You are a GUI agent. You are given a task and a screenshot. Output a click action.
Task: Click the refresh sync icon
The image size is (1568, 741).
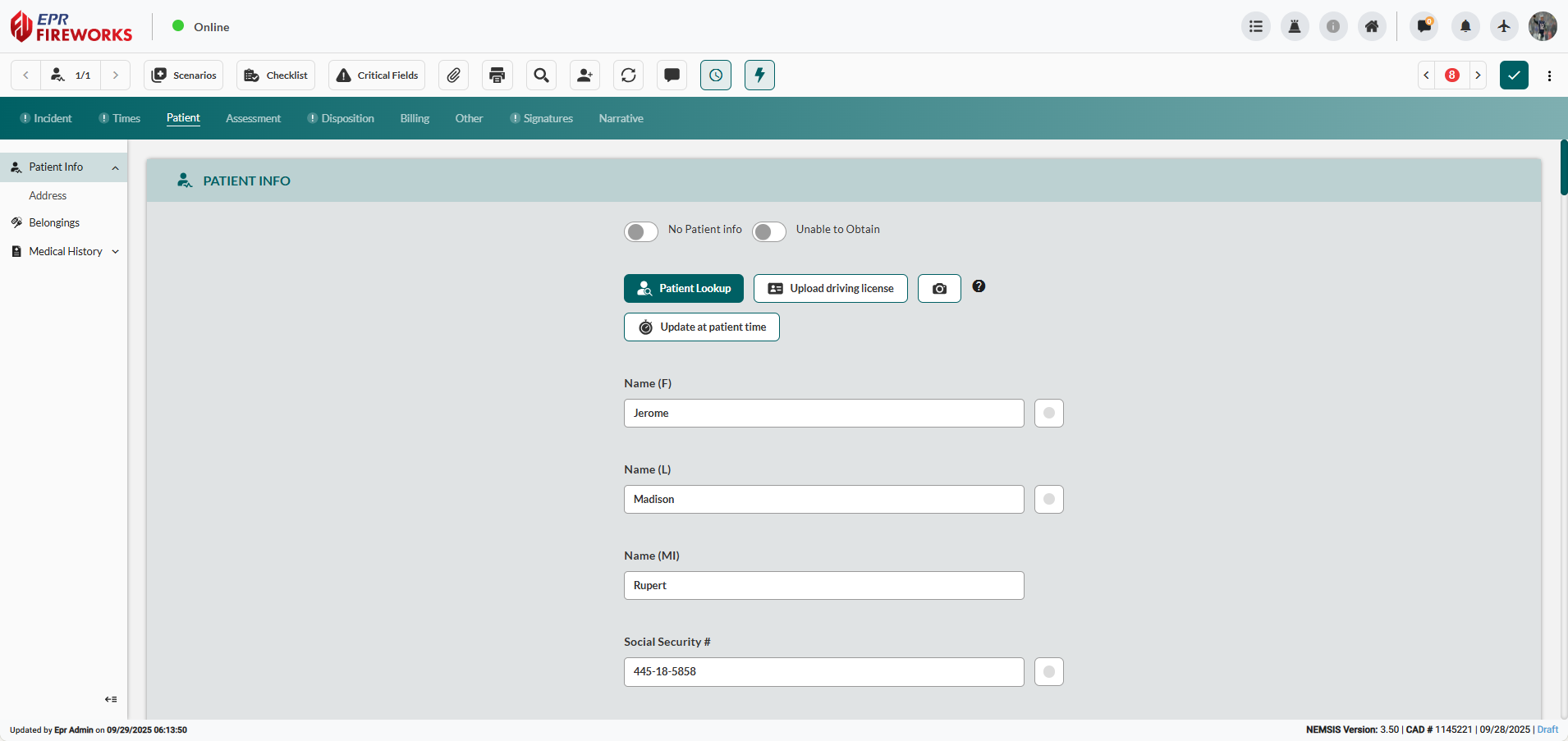click(628, 75)
